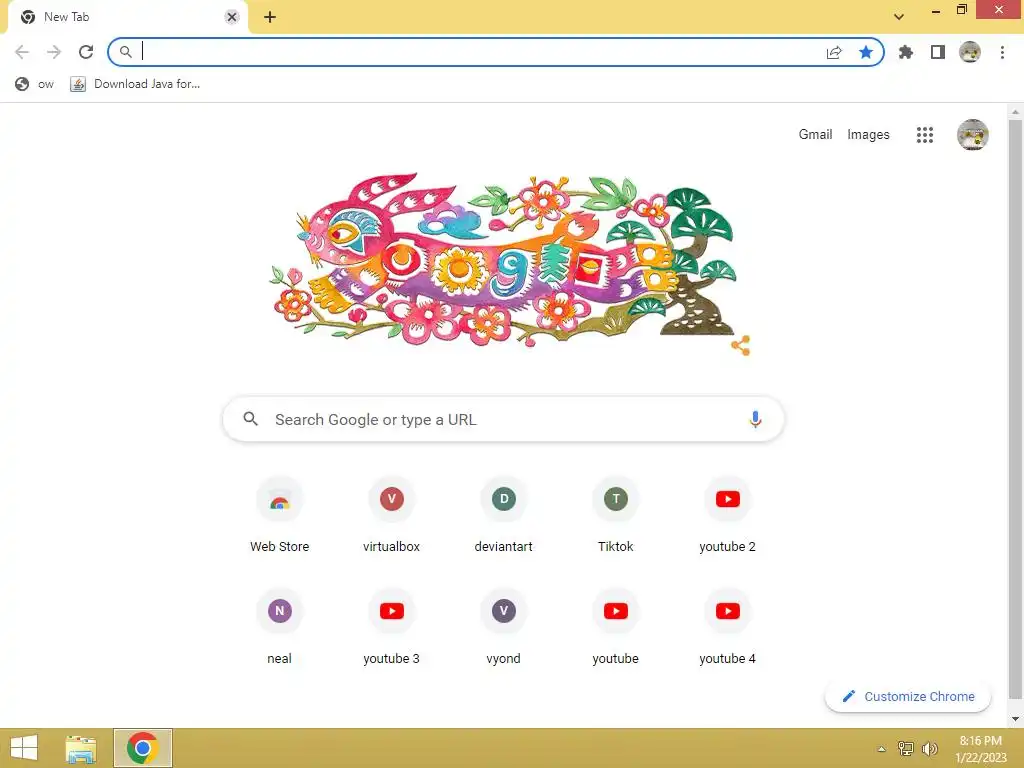The width and height of the screenshot is (1024, 768).
Task: Toggle the side panel icon
Action: [x=938, y=52]
